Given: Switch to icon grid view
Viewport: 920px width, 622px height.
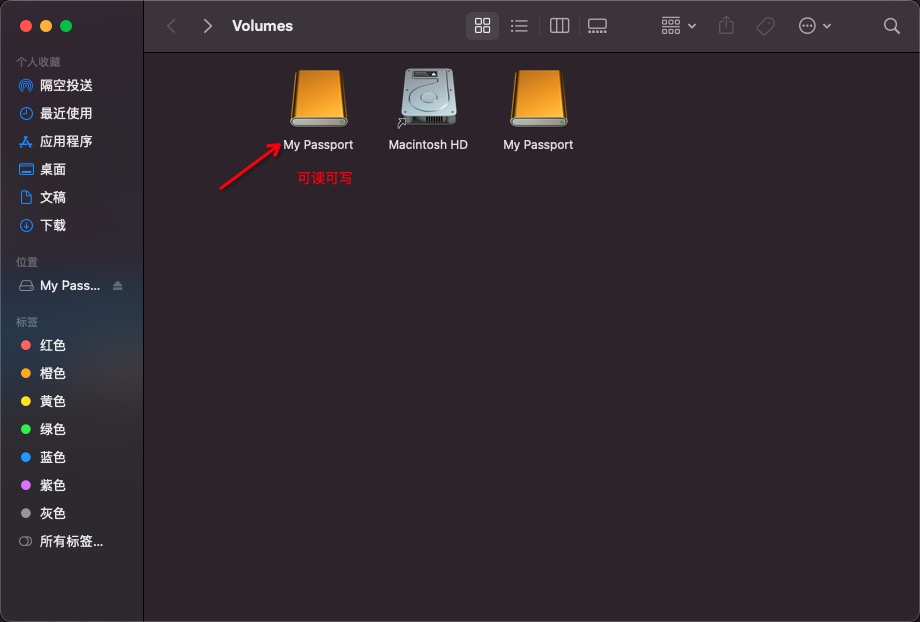Looking at the screenshot, I should click(482, 26).
